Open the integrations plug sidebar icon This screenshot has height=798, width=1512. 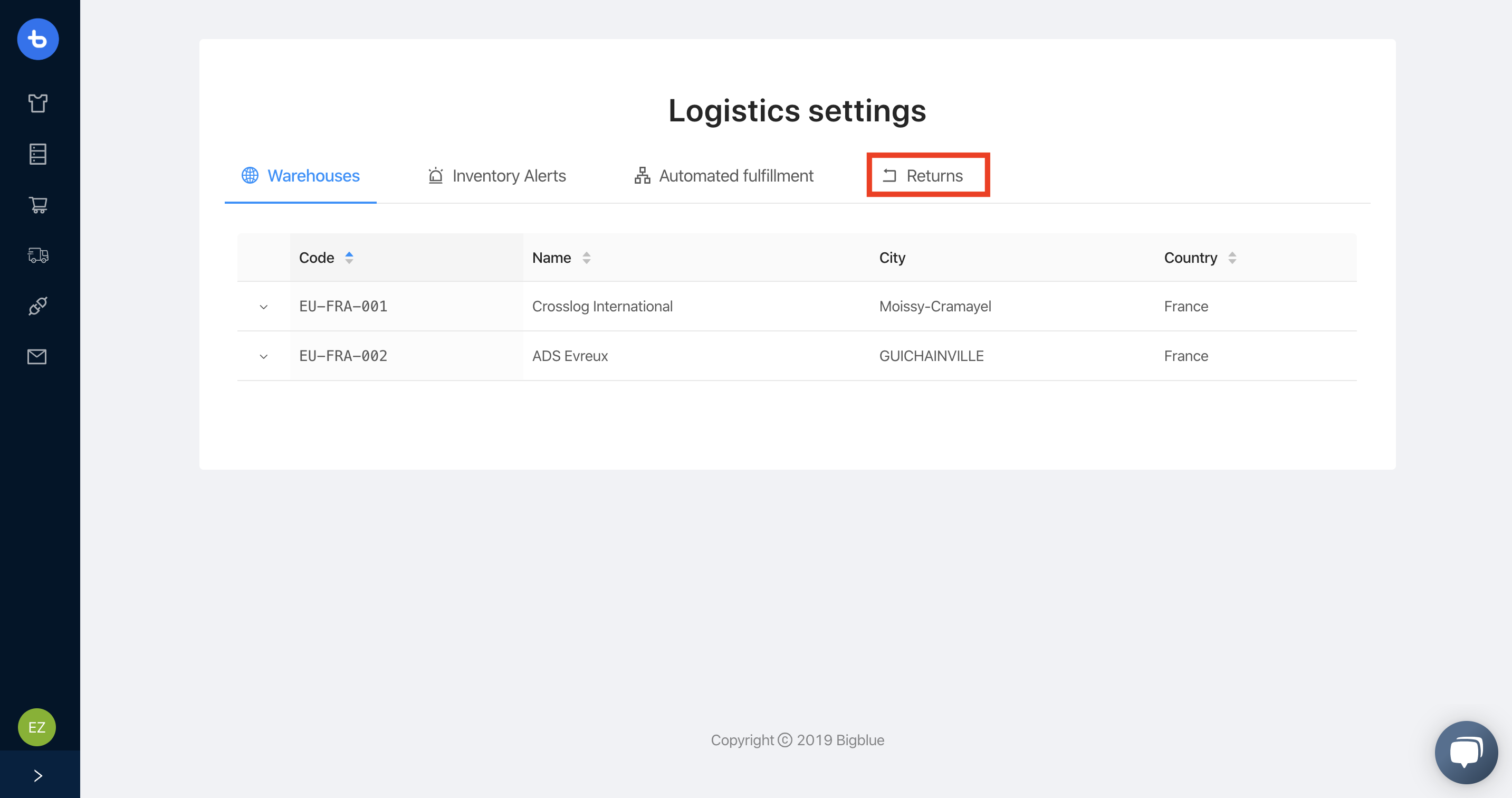(37, 306)
